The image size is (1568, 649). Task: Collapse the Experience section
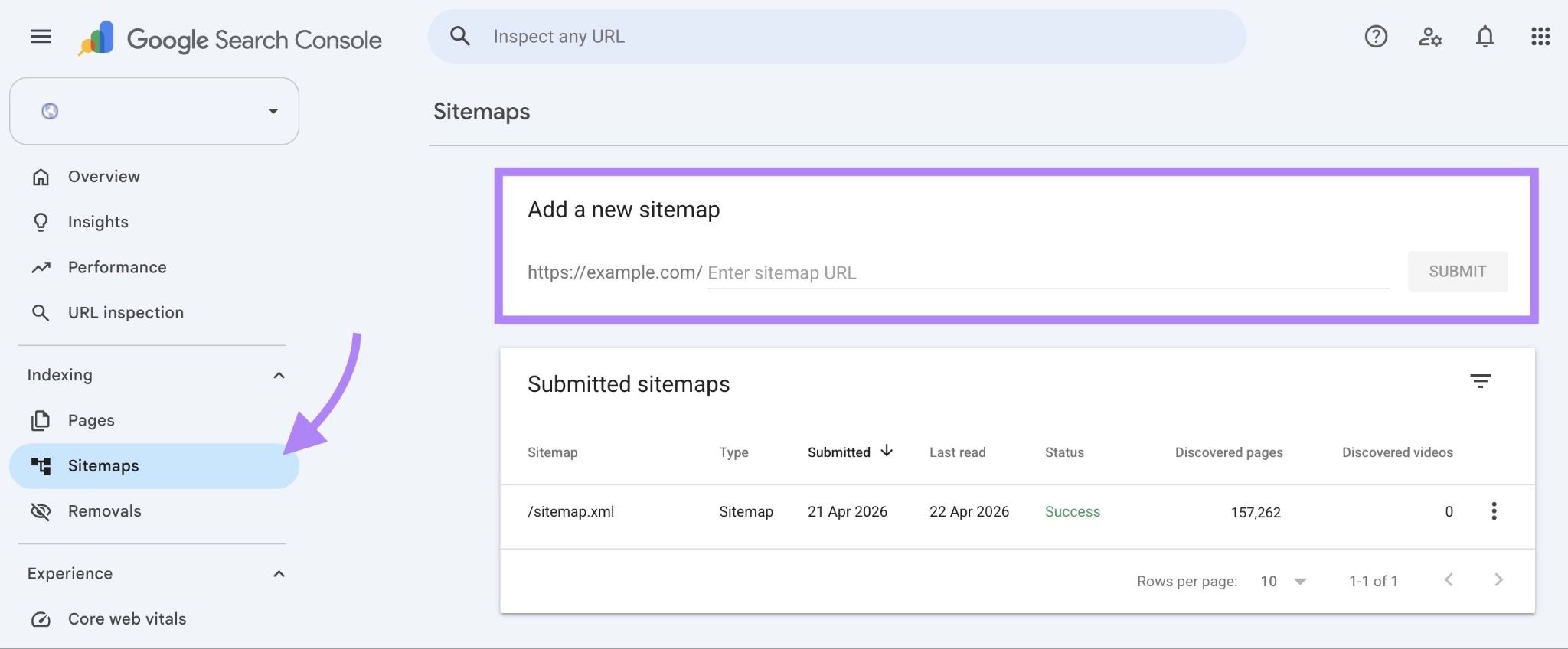click(279, 574)
